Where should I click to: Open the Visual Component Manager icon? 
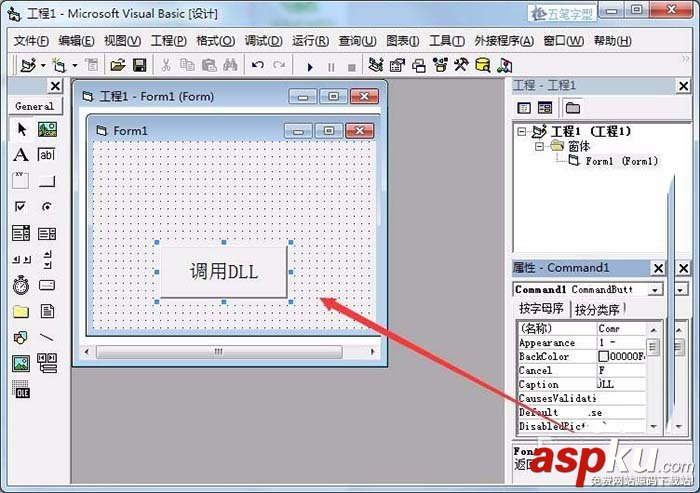coord(504,66)
